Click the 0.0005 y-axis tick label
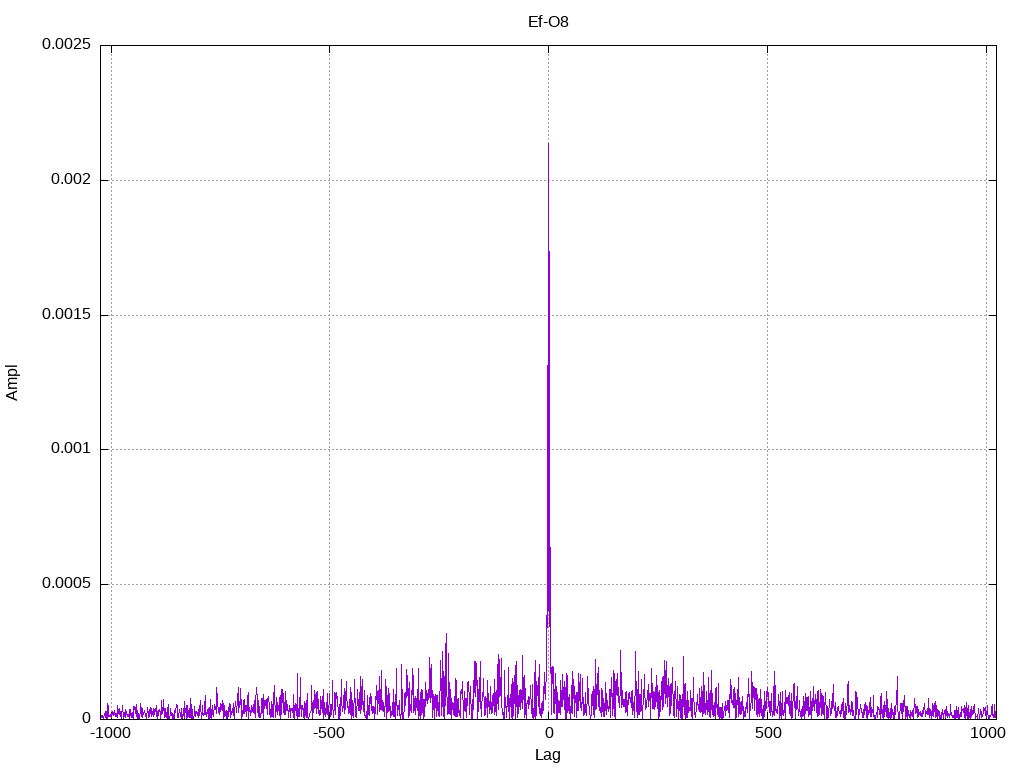The image size is (1024, 768). click(66, 583)
